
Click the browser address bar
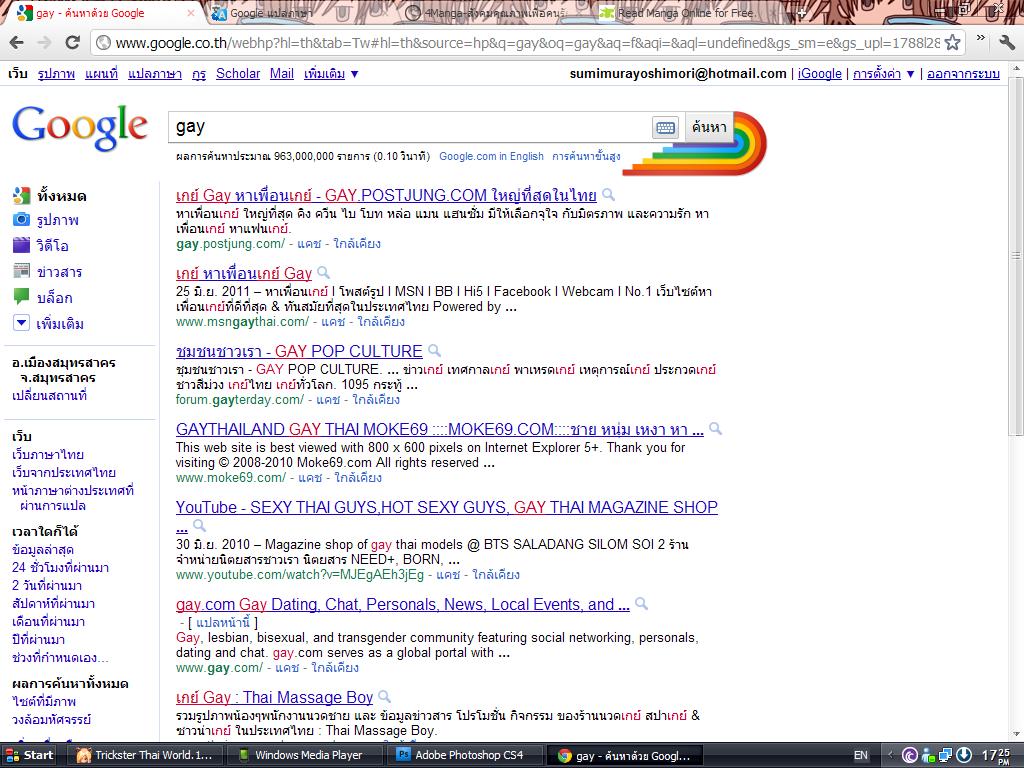click(528, 43)
